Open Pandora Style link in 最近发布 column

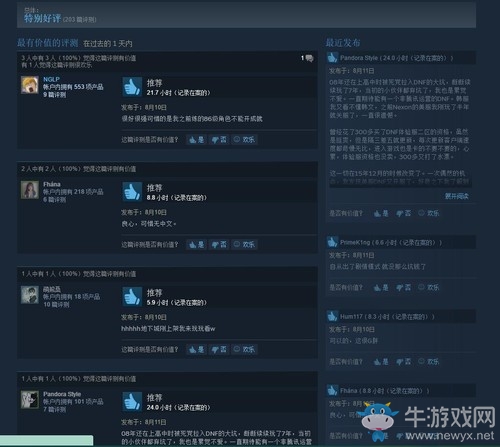359,58
